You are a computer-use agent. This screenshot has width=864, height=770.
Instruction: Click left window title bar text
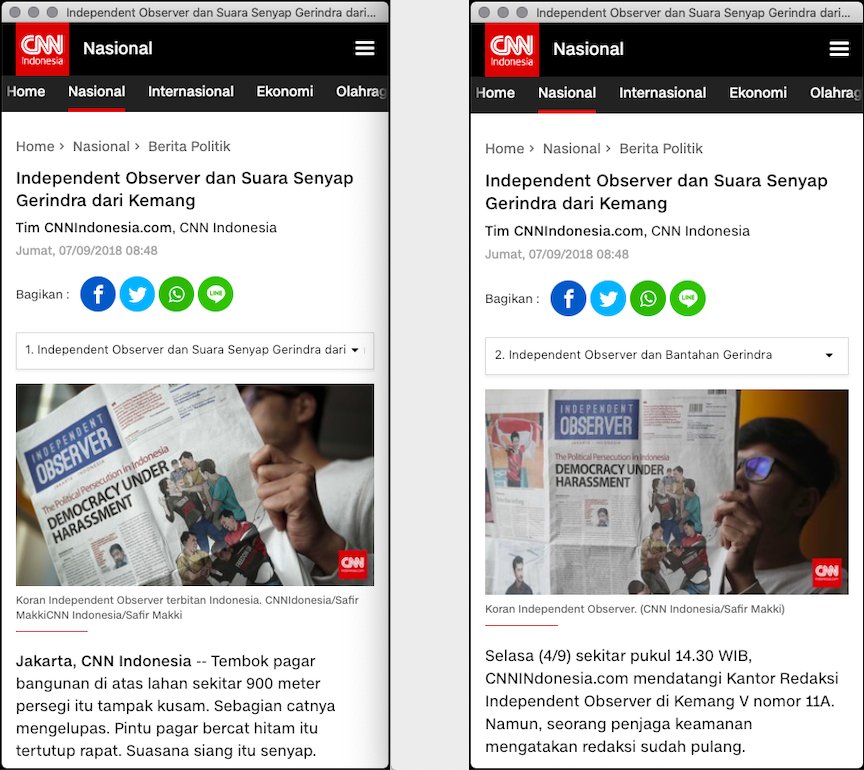click(x=220, y=12)
